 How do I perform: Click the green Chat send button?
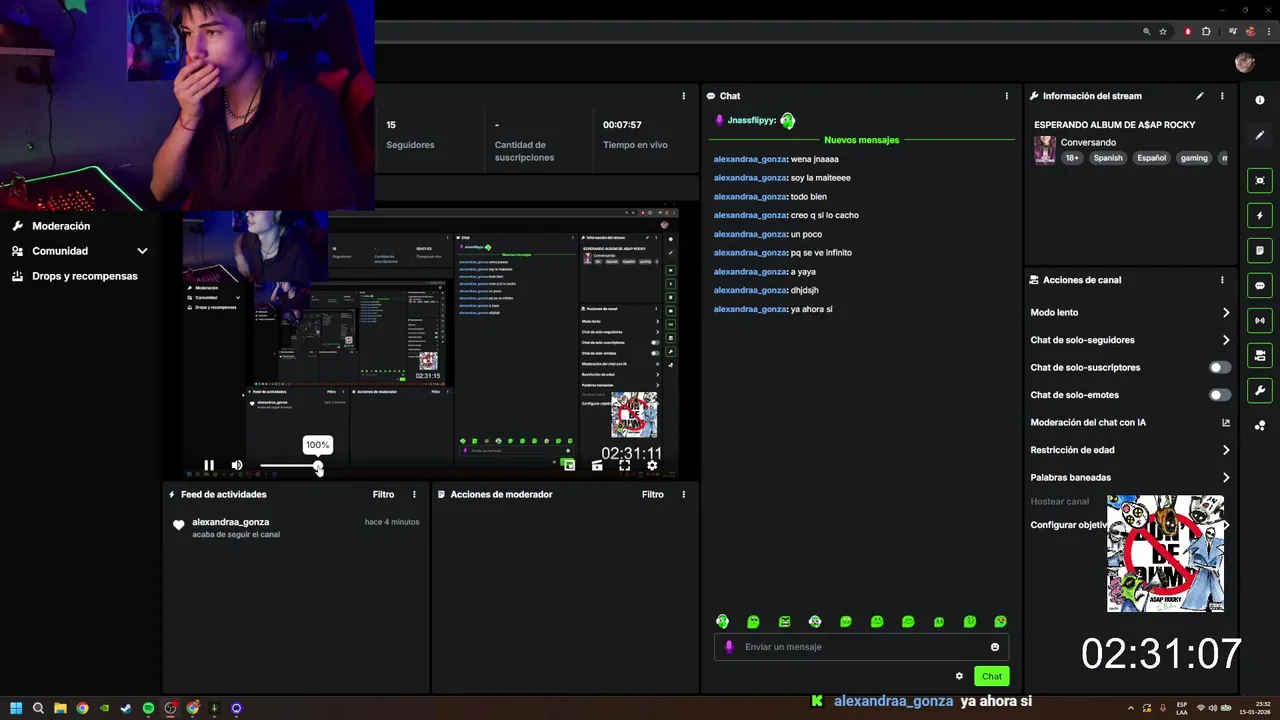991,676
